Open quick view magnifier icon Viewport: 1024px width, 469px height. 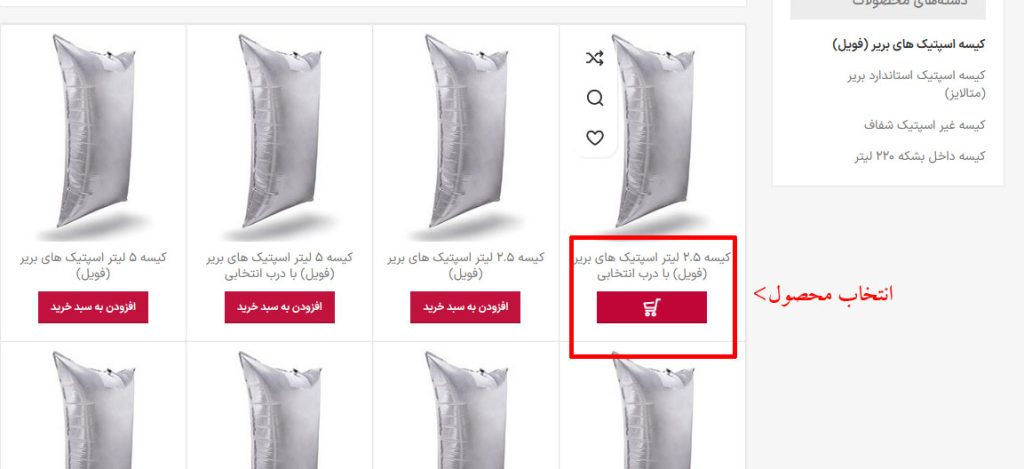[594, 98]
